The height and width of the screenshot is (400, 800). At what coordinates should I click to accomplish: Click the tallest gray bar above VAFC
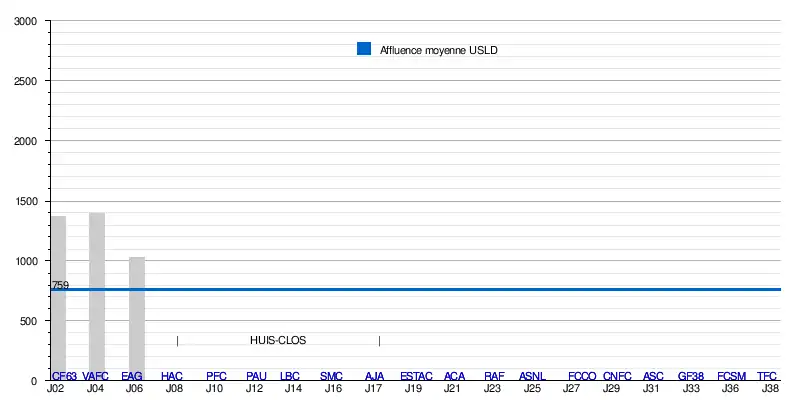point(97,290)
